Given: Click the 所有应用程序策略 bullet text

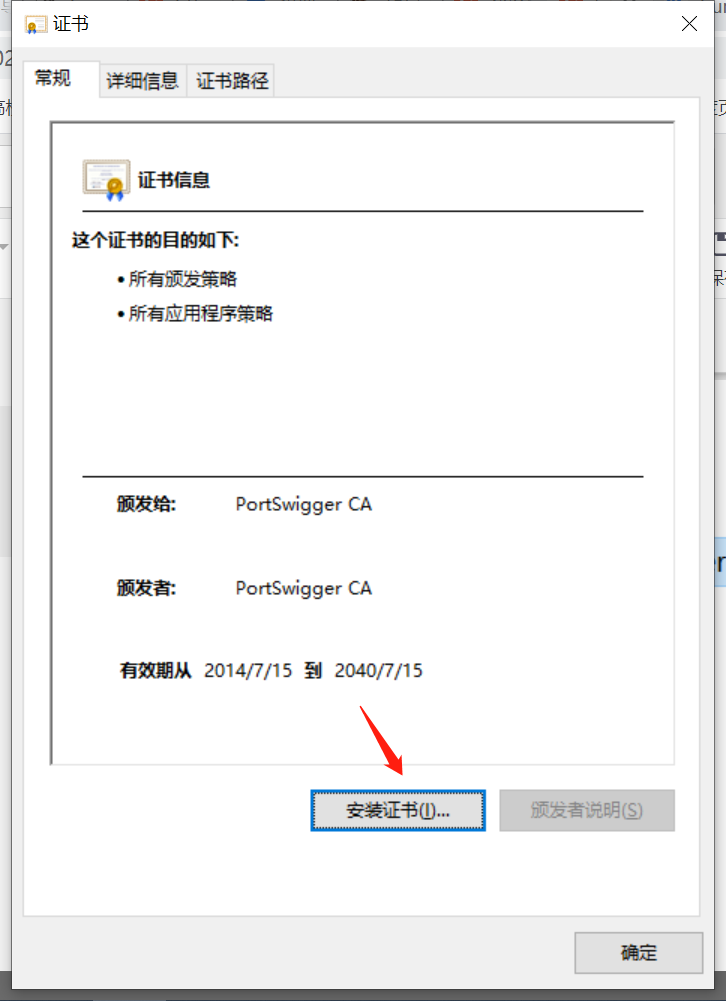Looking at the screenshot, I should click(200, 313).
